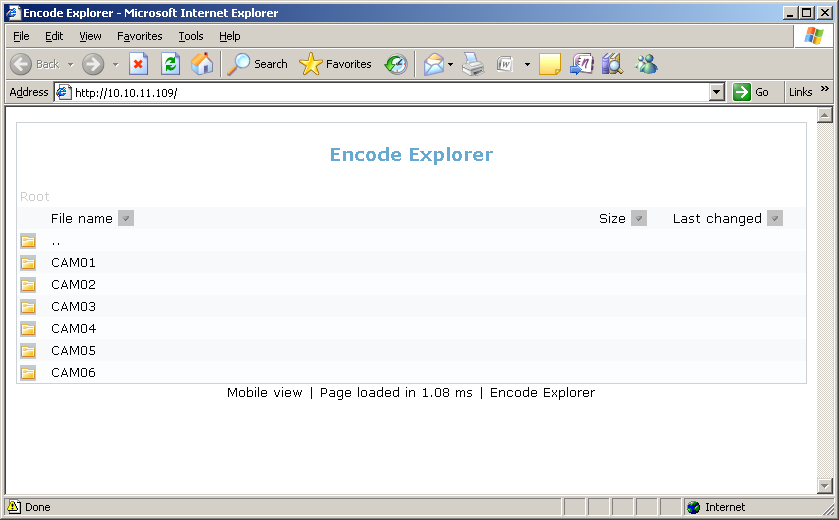Click the yellow Discuss note icon
This screenshot has height=520, width=839.
click(550, 64)
